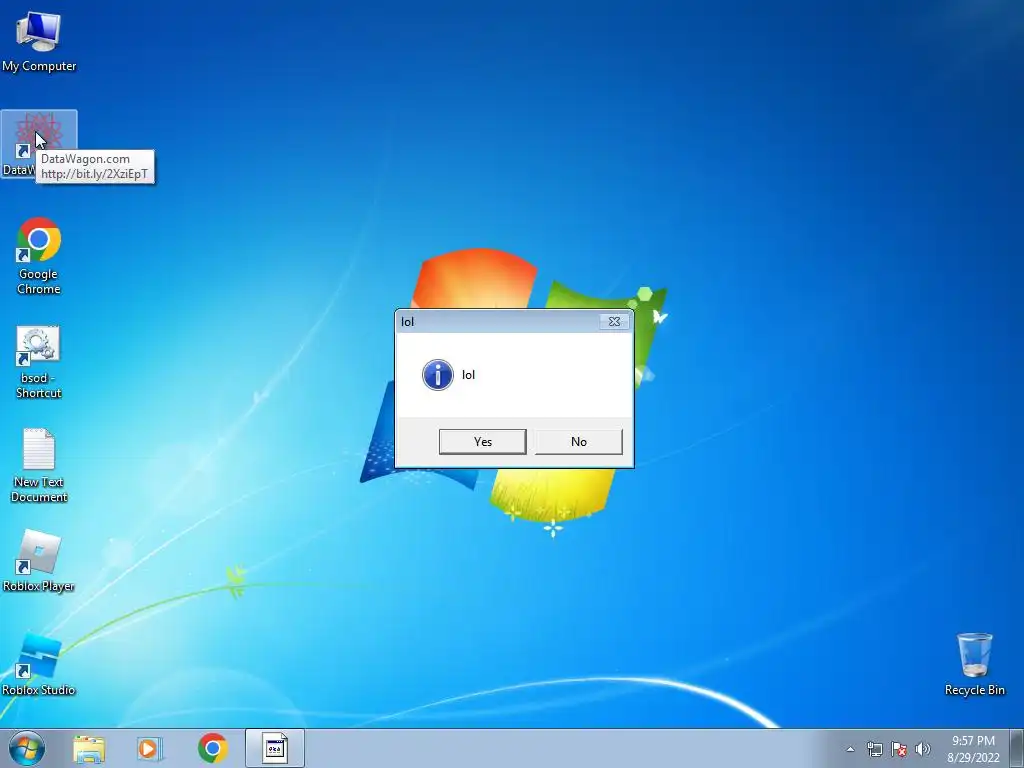Show hidden system tray icons arrow
The width and height of the screenshot is (1024, 768).
pyautogui.click(x=850, y=749)
